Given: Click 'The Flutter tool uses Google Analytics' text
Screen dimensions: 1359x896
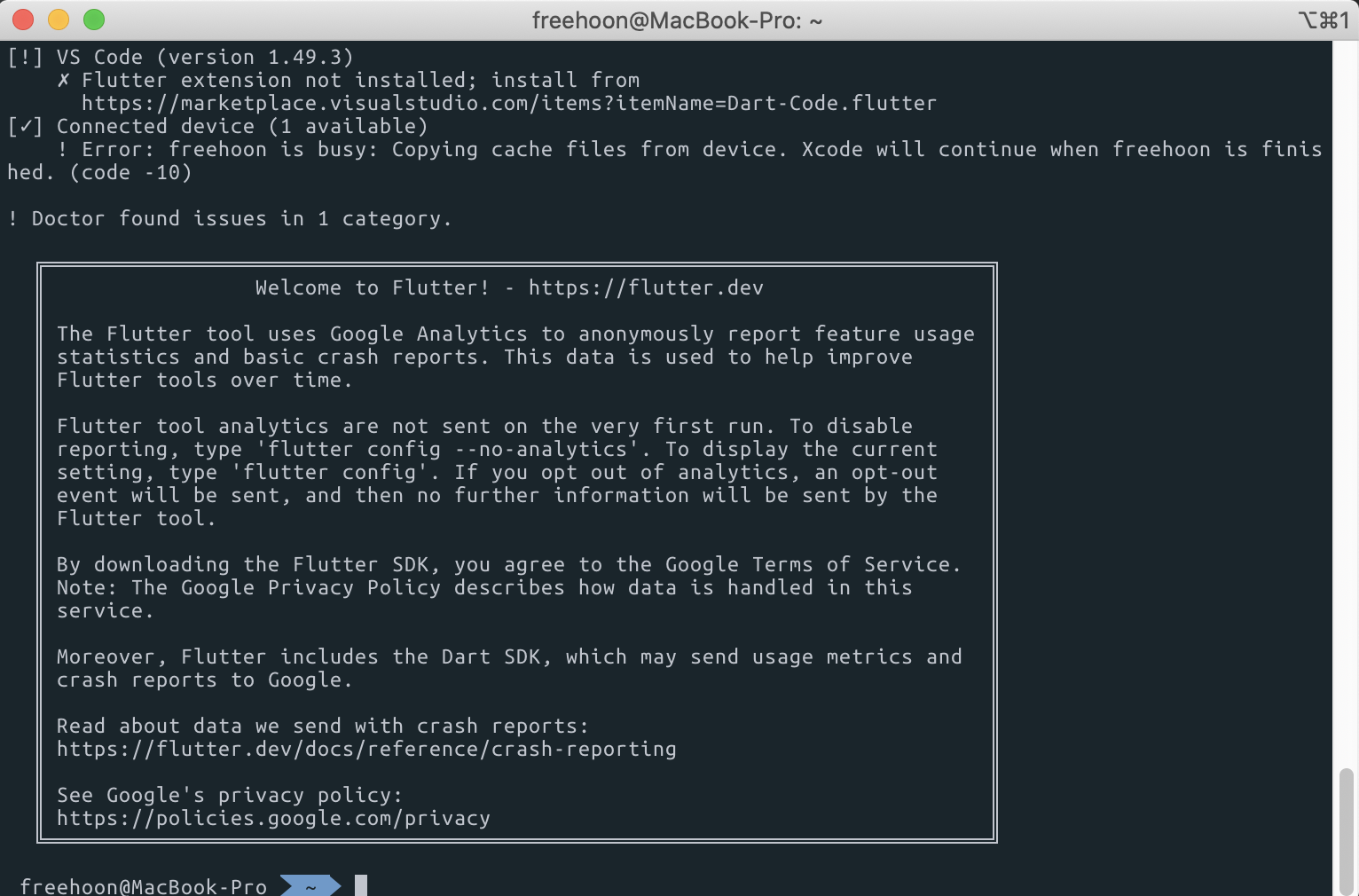Looking at the screenshot, I should [292, 334].
